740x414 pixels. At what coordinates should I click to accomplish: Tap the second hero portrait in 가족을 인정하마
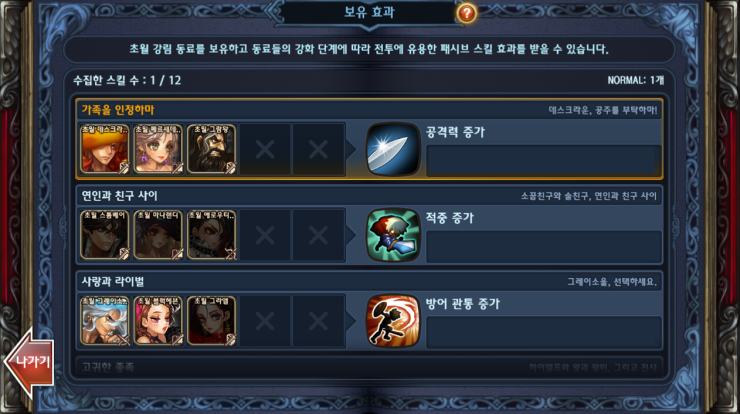(158, 149)
